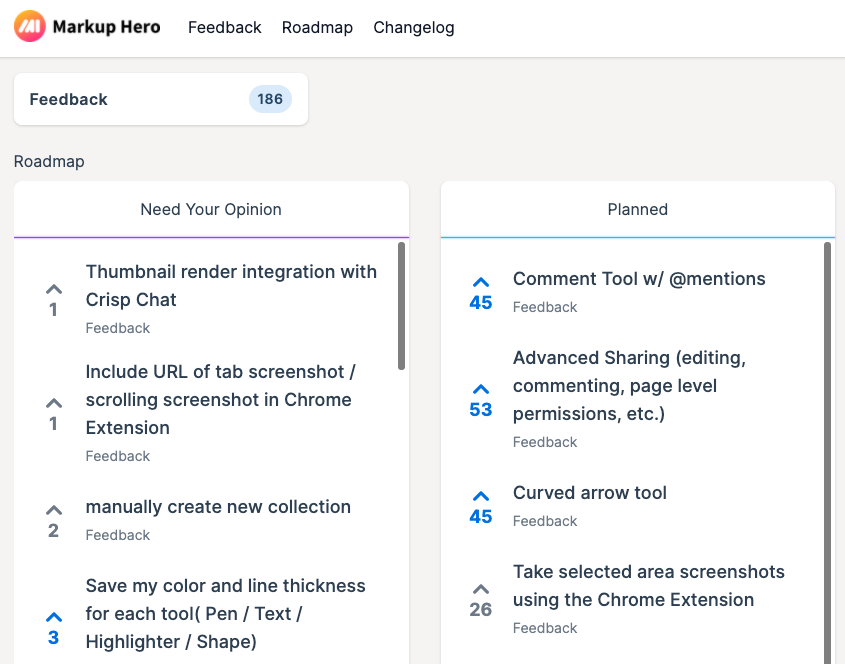Toggle upvote on Advanced Sharing post
The image size is (845, 664).
coord(481,400)
